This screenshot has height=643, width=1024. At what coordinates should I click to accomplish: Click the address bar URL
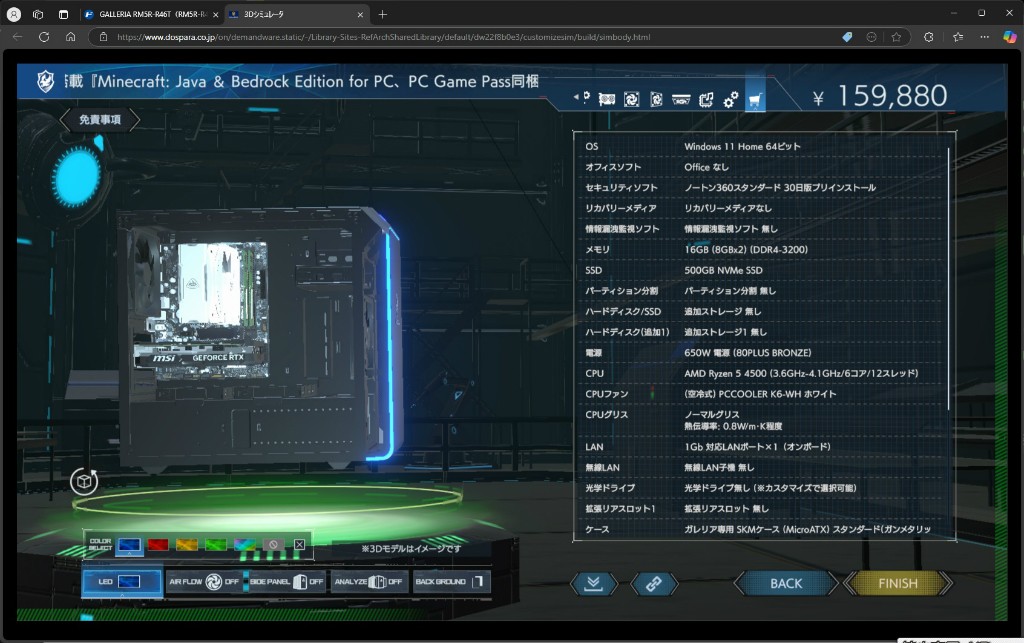(384, 37)
